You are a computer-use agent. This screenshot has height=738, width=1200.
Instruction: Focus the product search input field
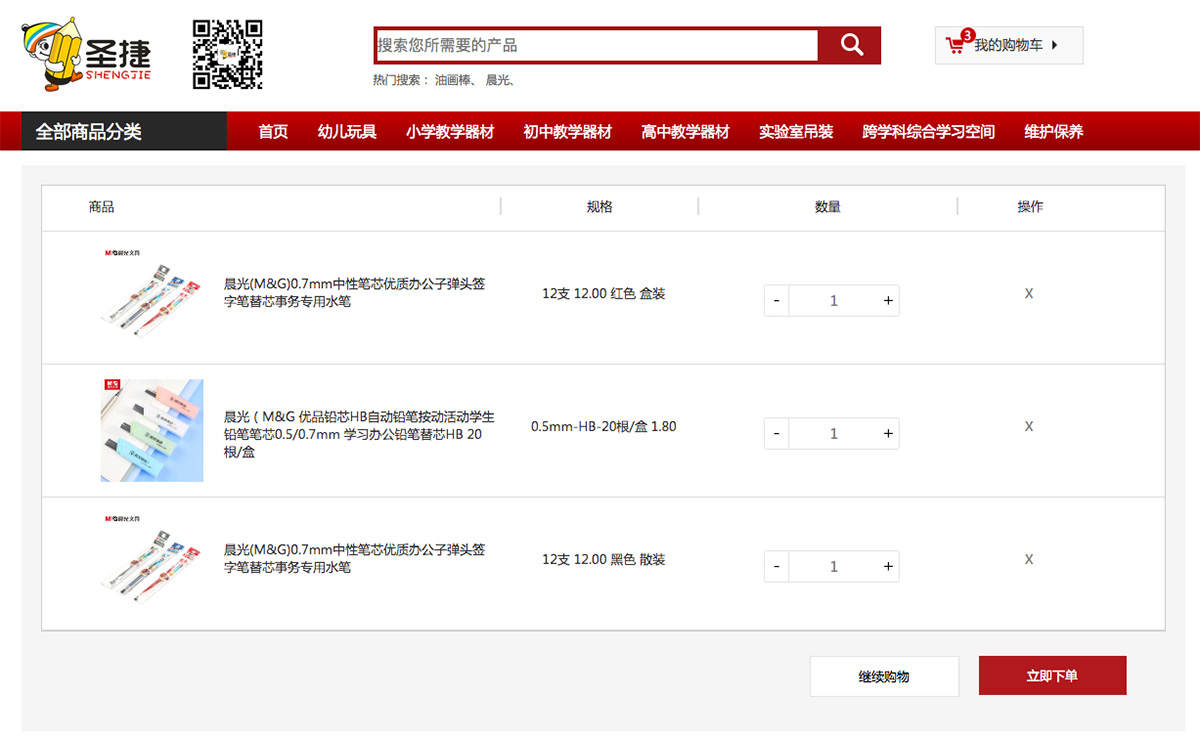click(x=597, y=45)
